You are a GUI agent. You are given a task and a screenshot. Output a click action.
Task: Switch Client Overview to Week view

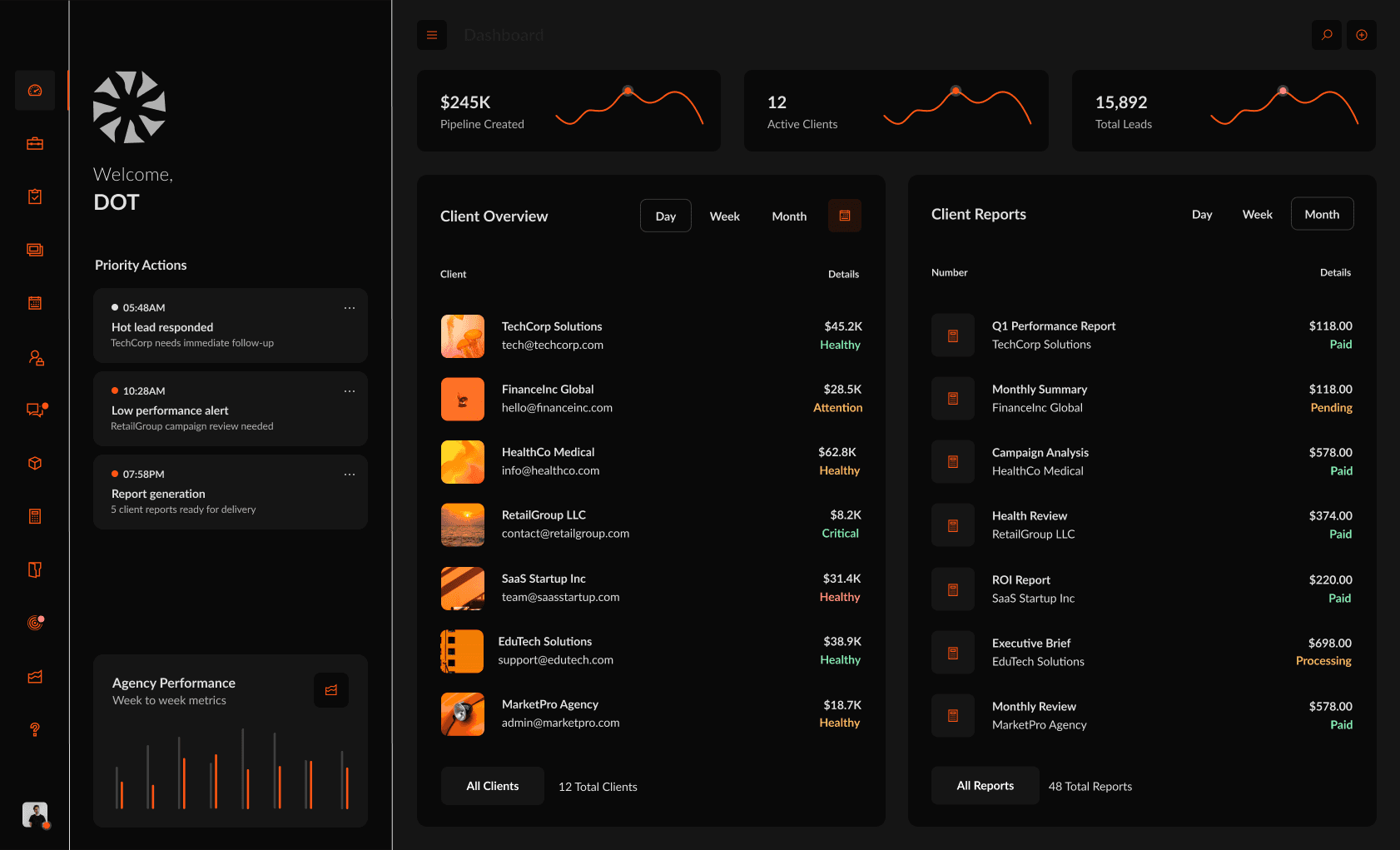pyautogui.click(x=725, y=216)
